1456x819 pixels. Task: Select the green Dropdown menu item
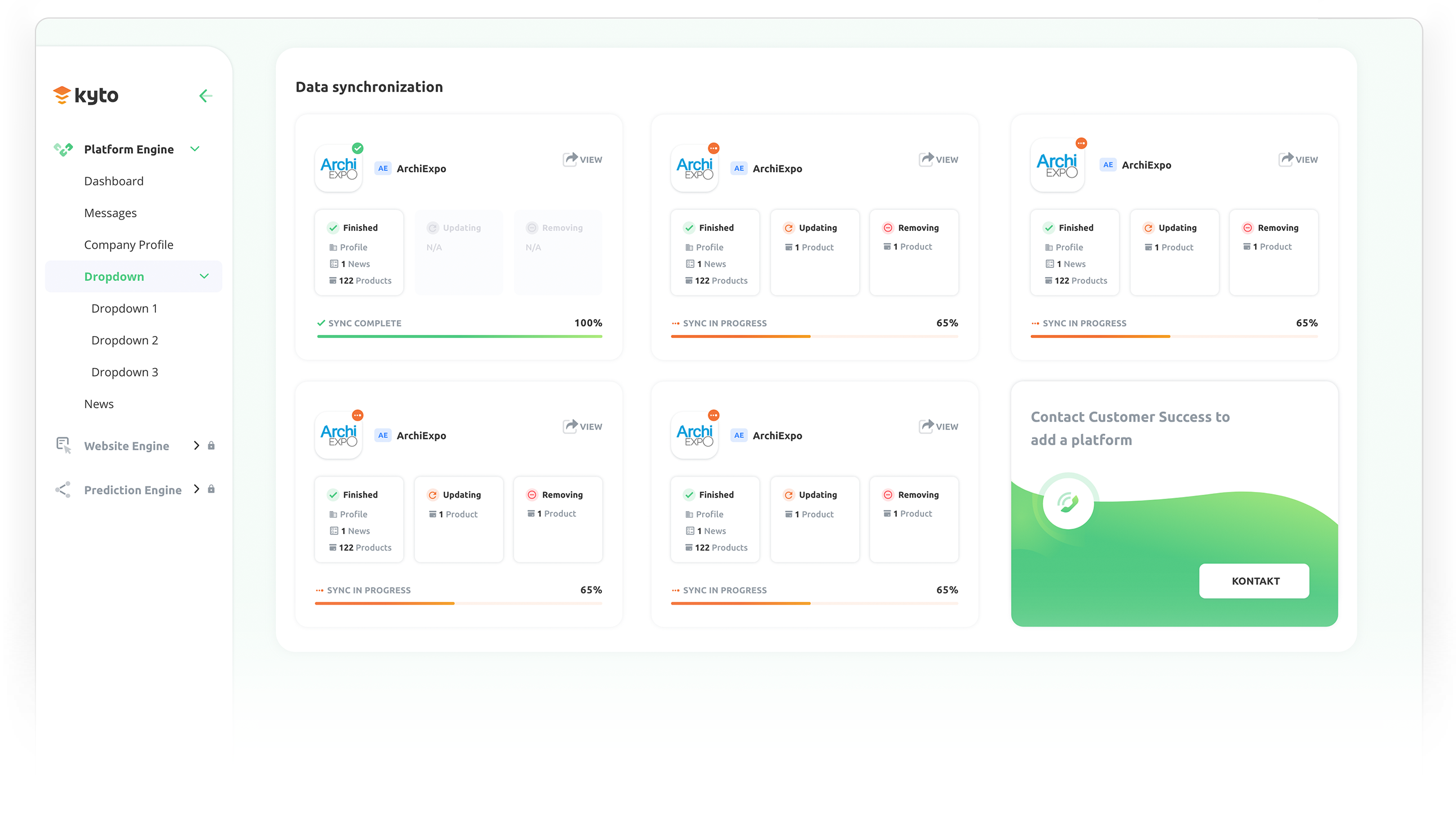(133, 276)
